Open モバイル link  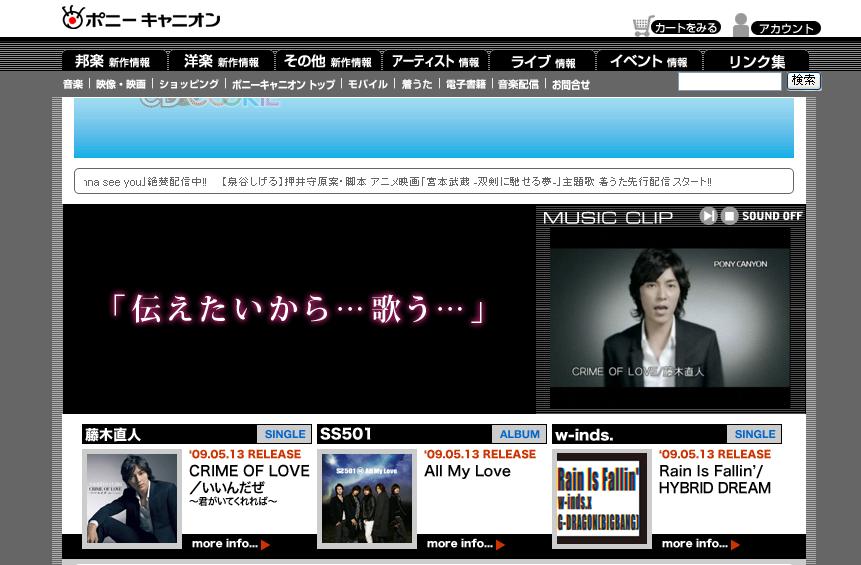pos(367,84)
